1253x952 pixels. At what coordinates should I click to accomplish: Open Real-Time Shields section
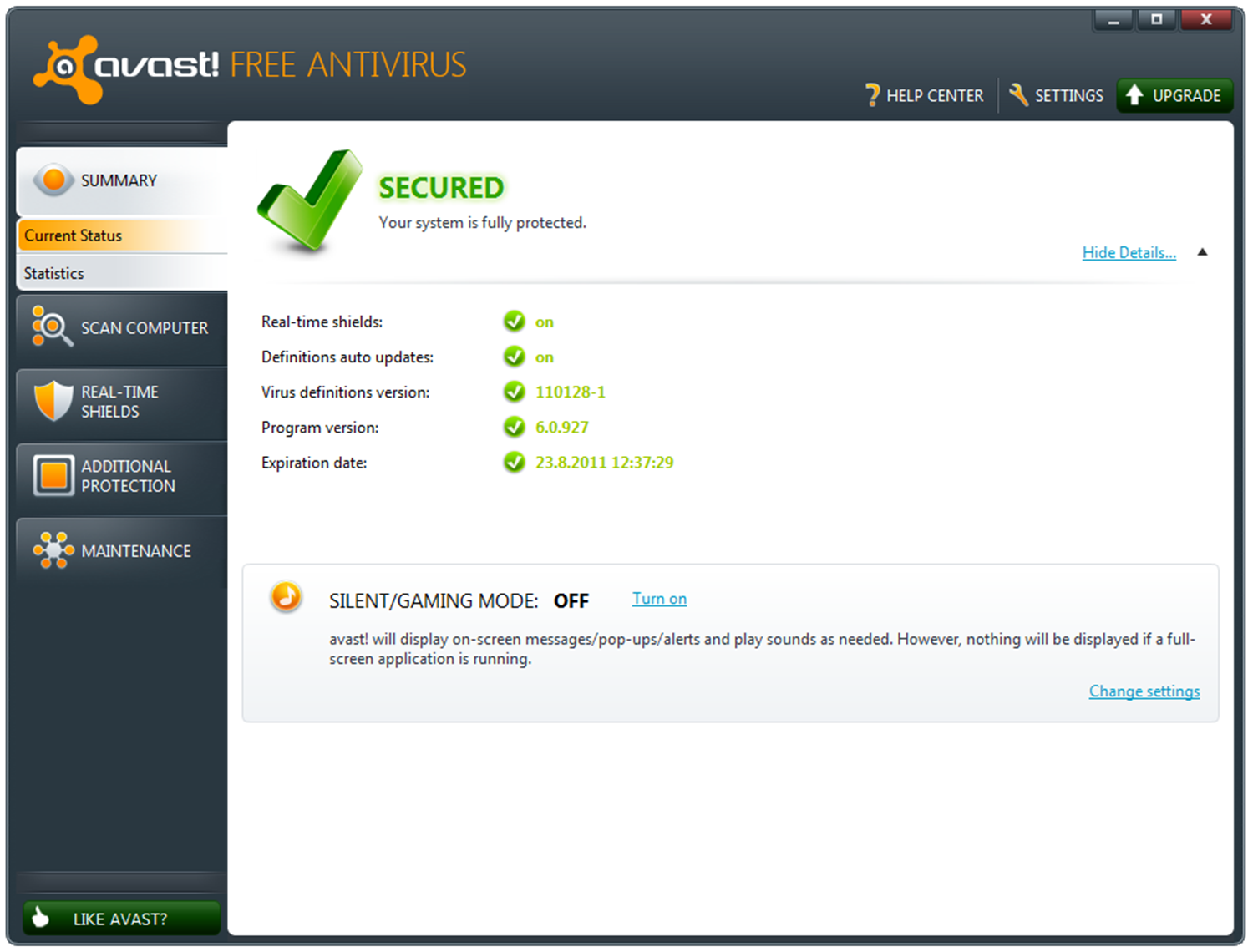[x=122, y=402]
